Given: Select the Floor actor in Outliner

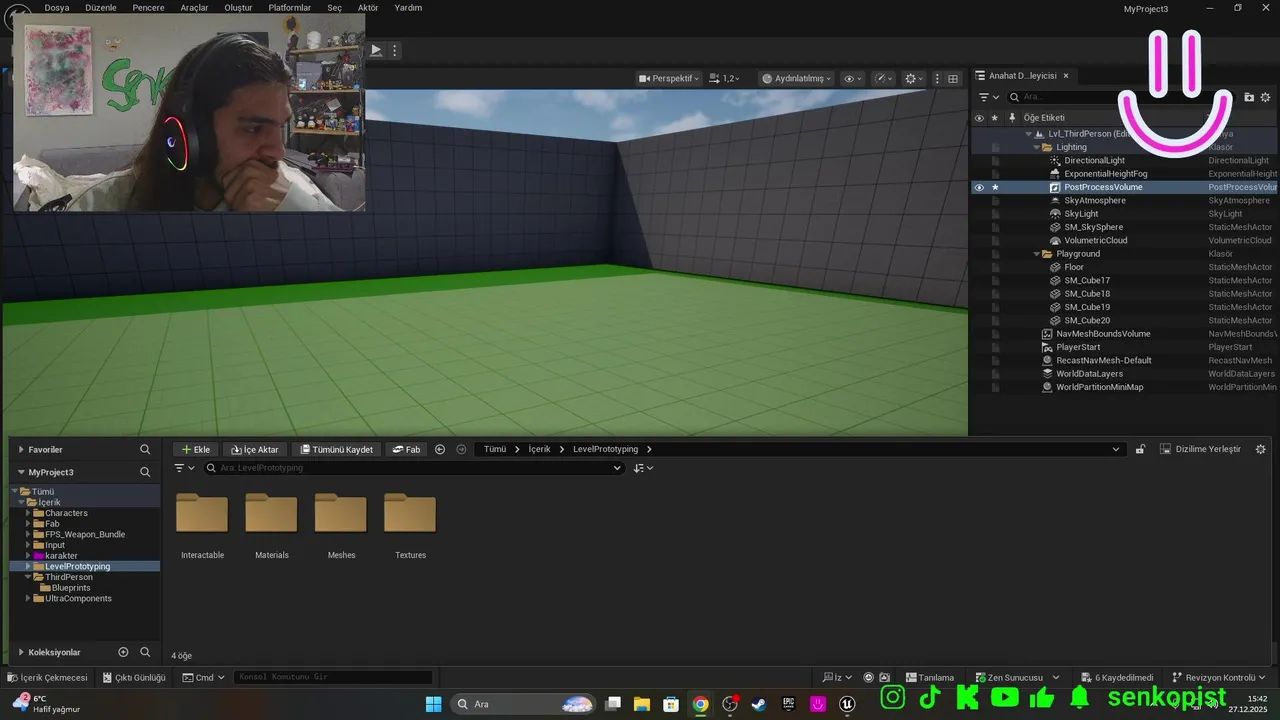Looking at the screenshot, I should pos(1074,267).
